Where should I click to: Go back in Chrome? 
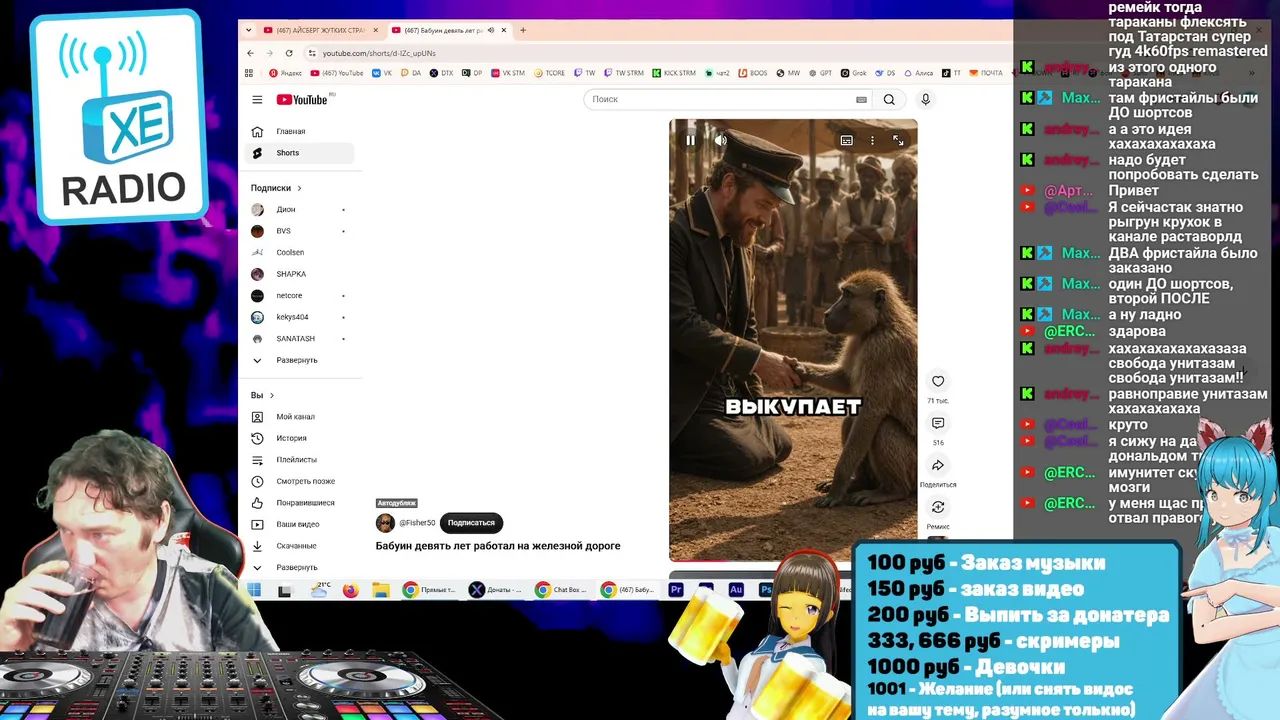(x=249, y=53)
